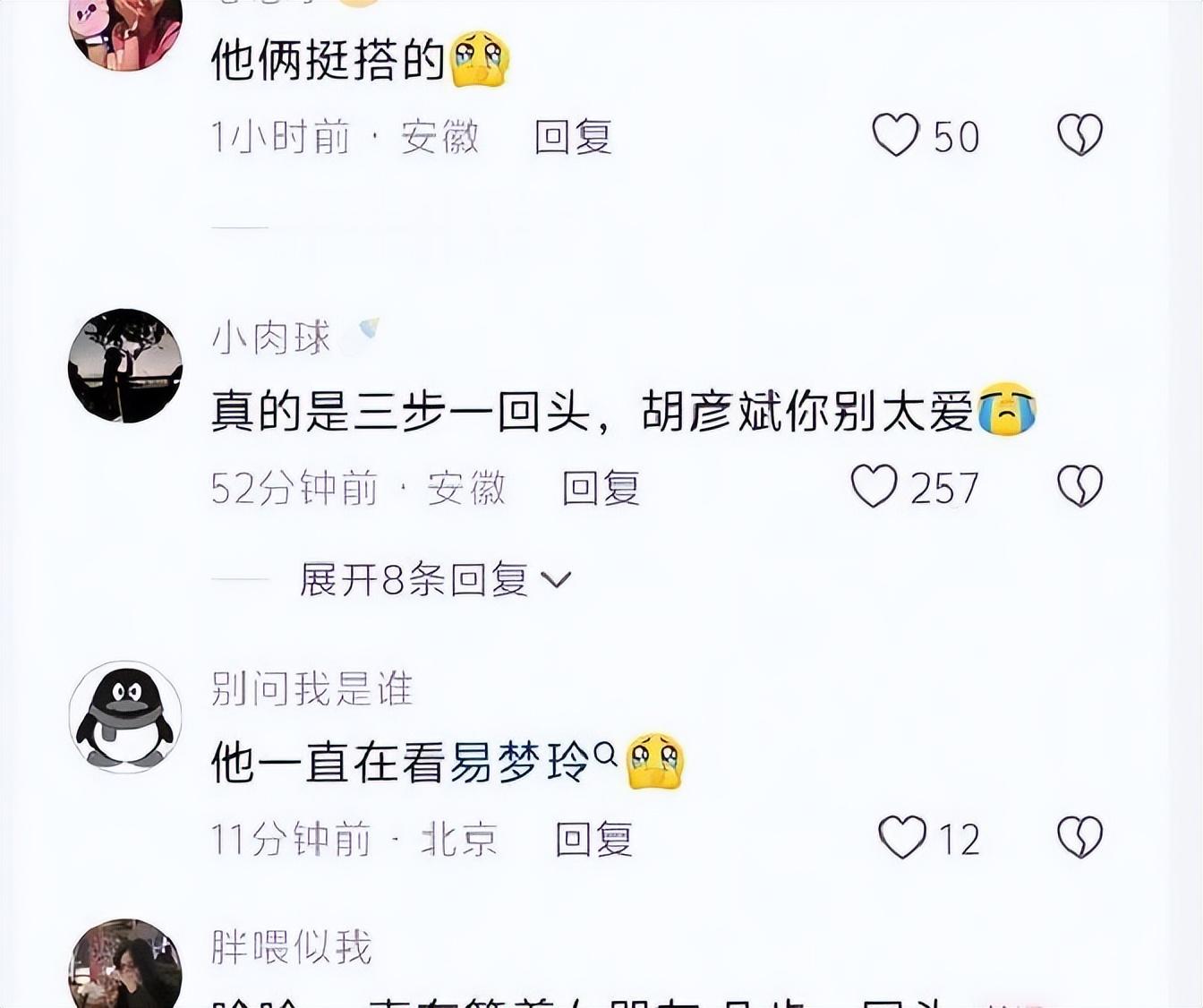Dislike the '他俩挺搭的' comment
This screenshot has width=1203, height=1008.
[1080, 135]
